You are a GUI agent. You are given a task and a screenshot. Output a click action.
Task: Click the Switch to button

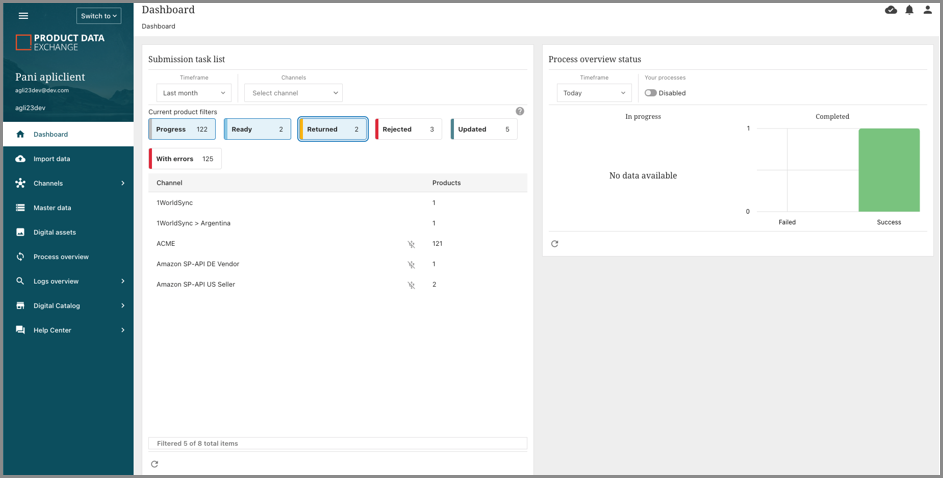click(98, 16)
